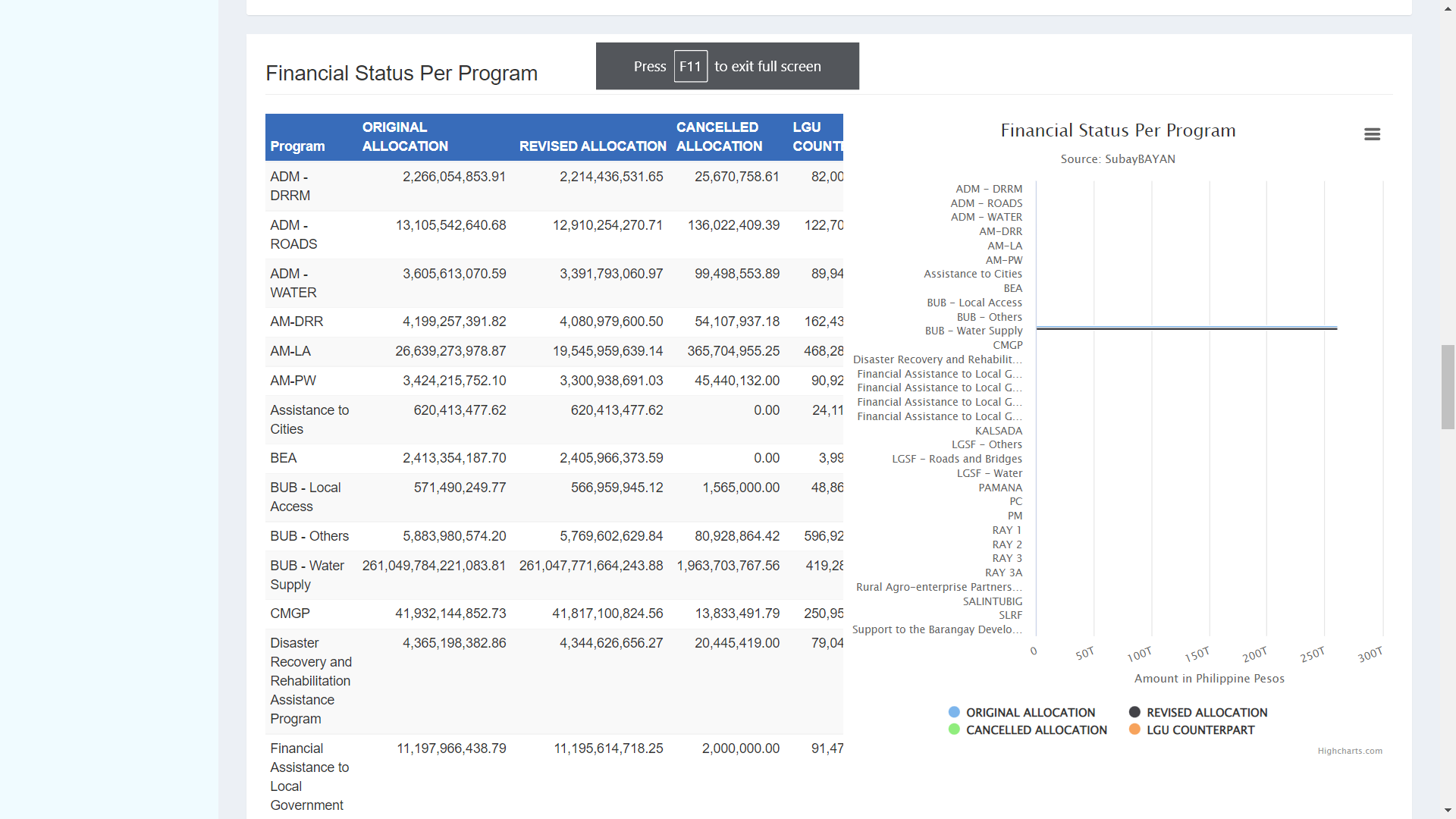This screenshot has height=819, width=1456.
Task: Click the blue ORIGINAL ALLOCATION legend dot
Action: click(954, 712)
